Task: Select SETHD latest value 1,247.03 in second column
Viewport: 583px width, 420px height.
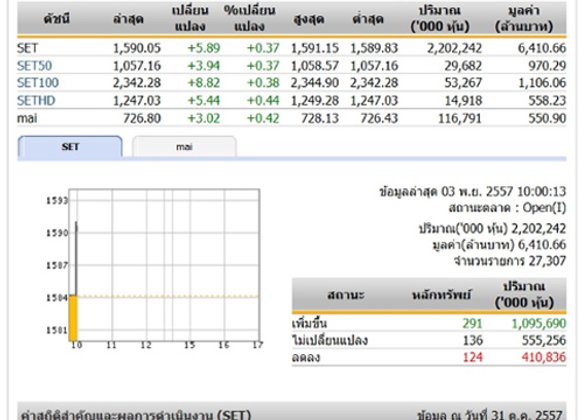Action: (x=137, y=100)
